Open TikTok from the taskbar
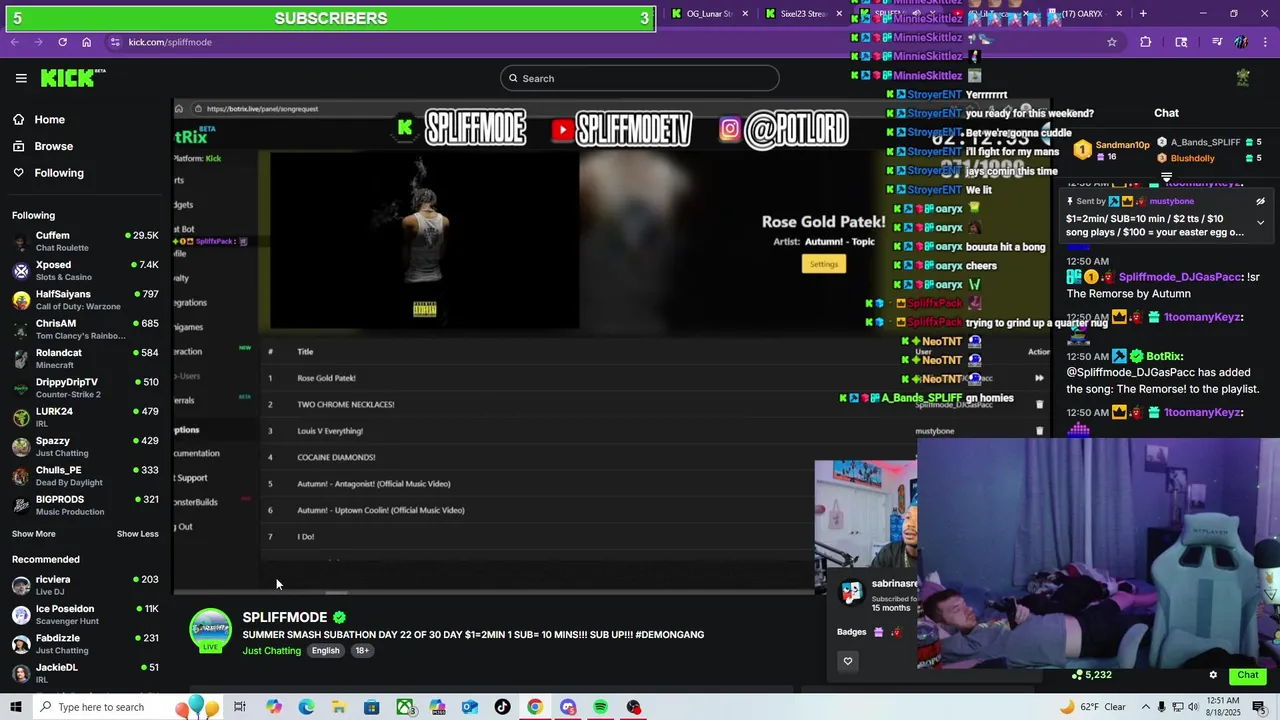The height and width of the screenshot is (720, 1280). [502, 707]
